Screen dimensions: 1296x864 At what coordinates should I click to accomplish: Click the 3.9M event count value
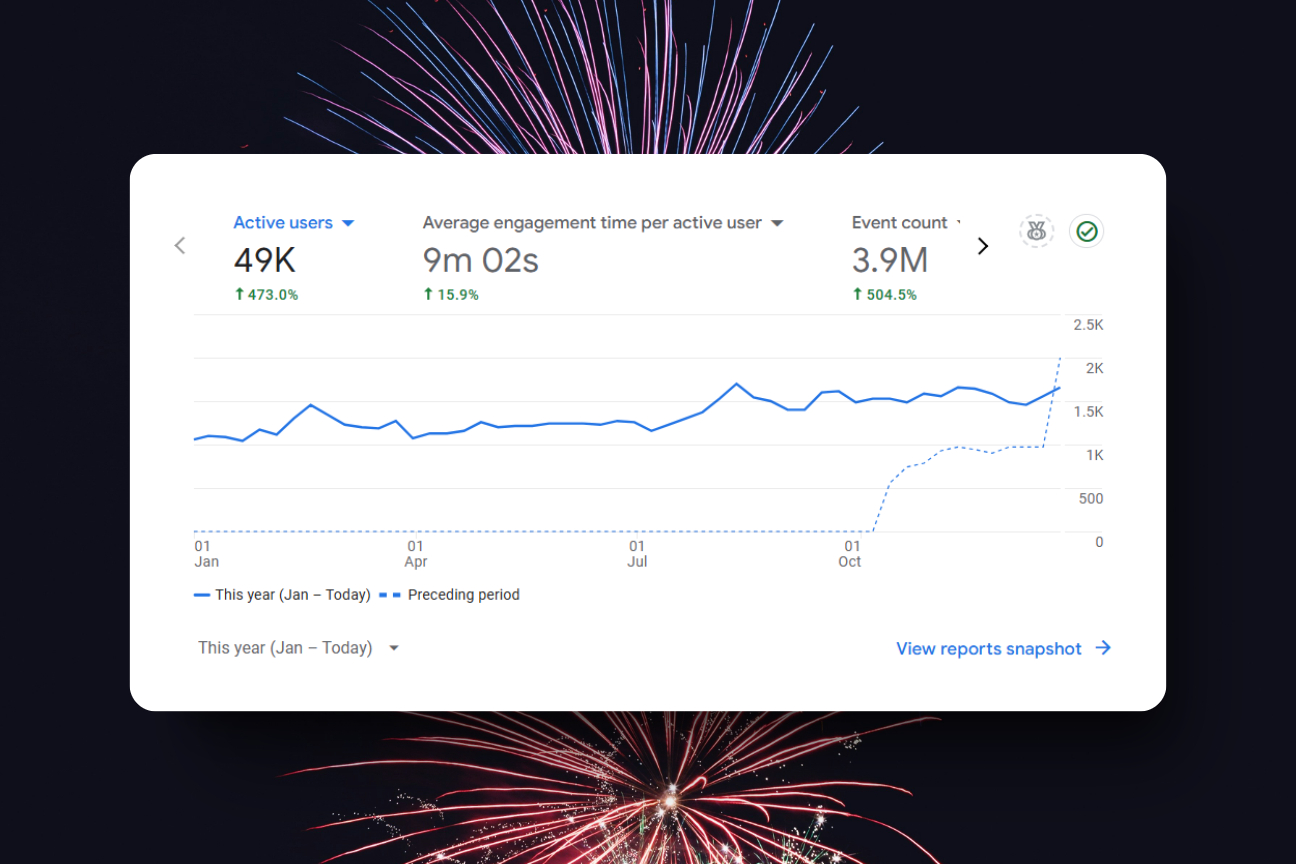pos(889,261)
